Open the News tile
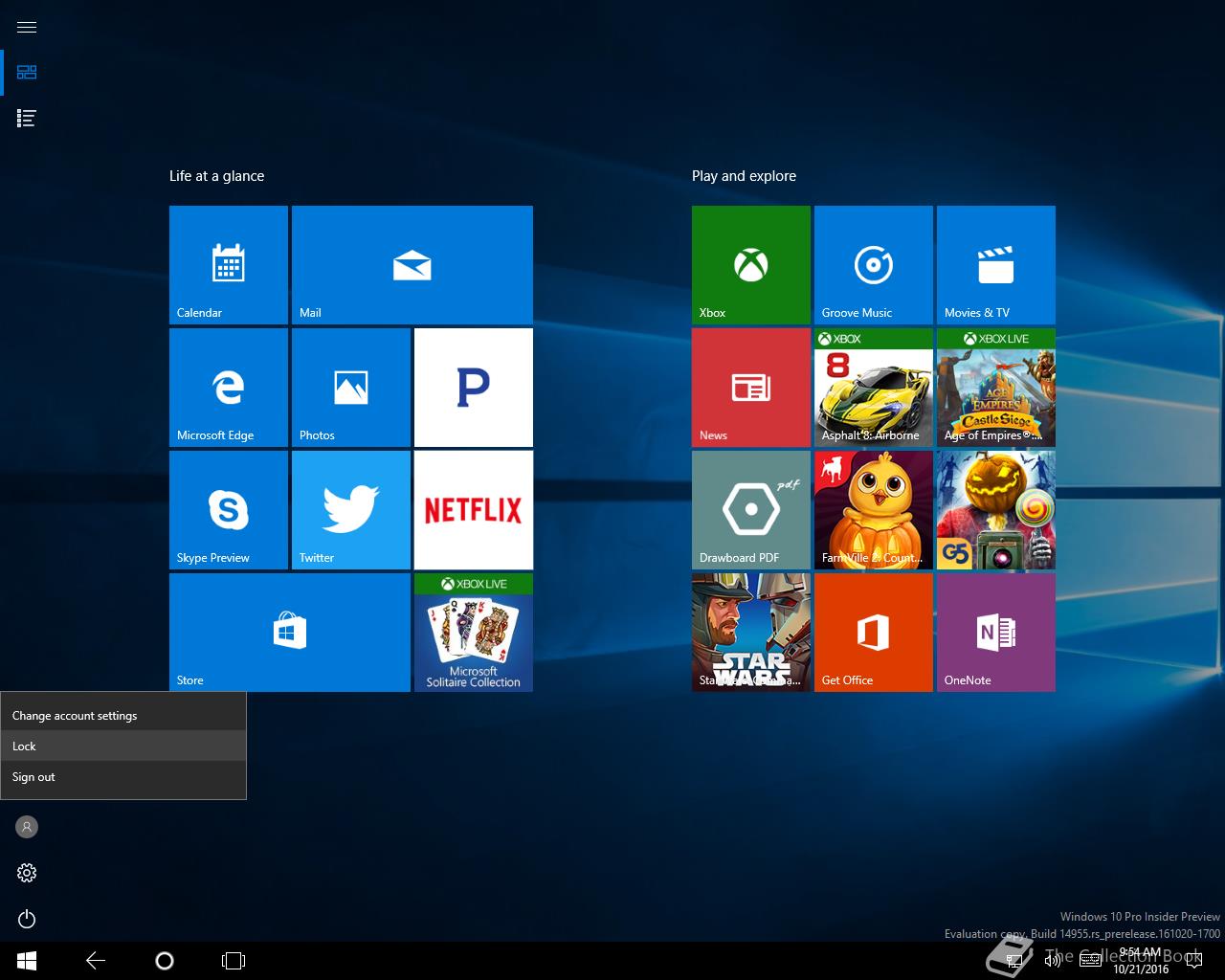The height and width of the screenshot is (980, 1225). coord(751,388)
